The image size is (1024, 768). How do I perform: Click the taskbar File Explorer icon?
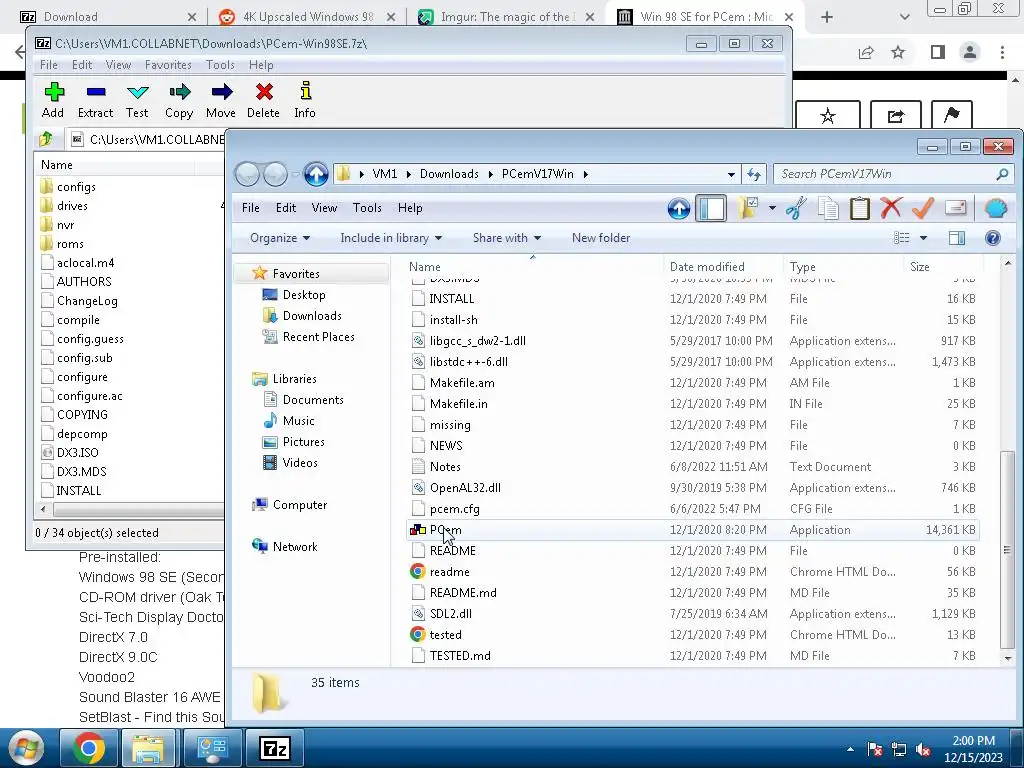point(148,748)
